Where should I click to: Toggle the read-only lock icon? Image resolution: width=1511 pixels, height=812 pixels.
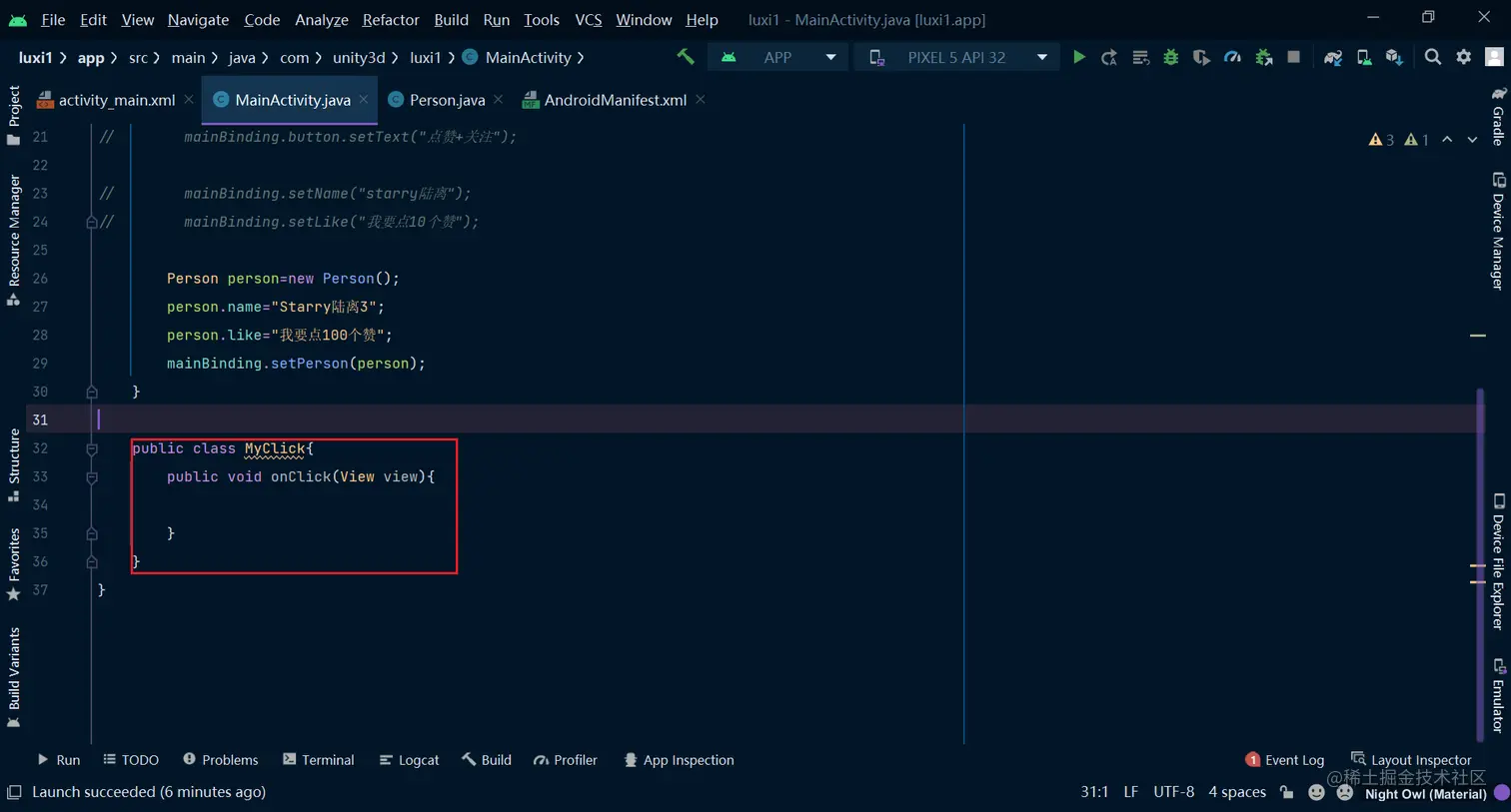tap(1287, 792)
